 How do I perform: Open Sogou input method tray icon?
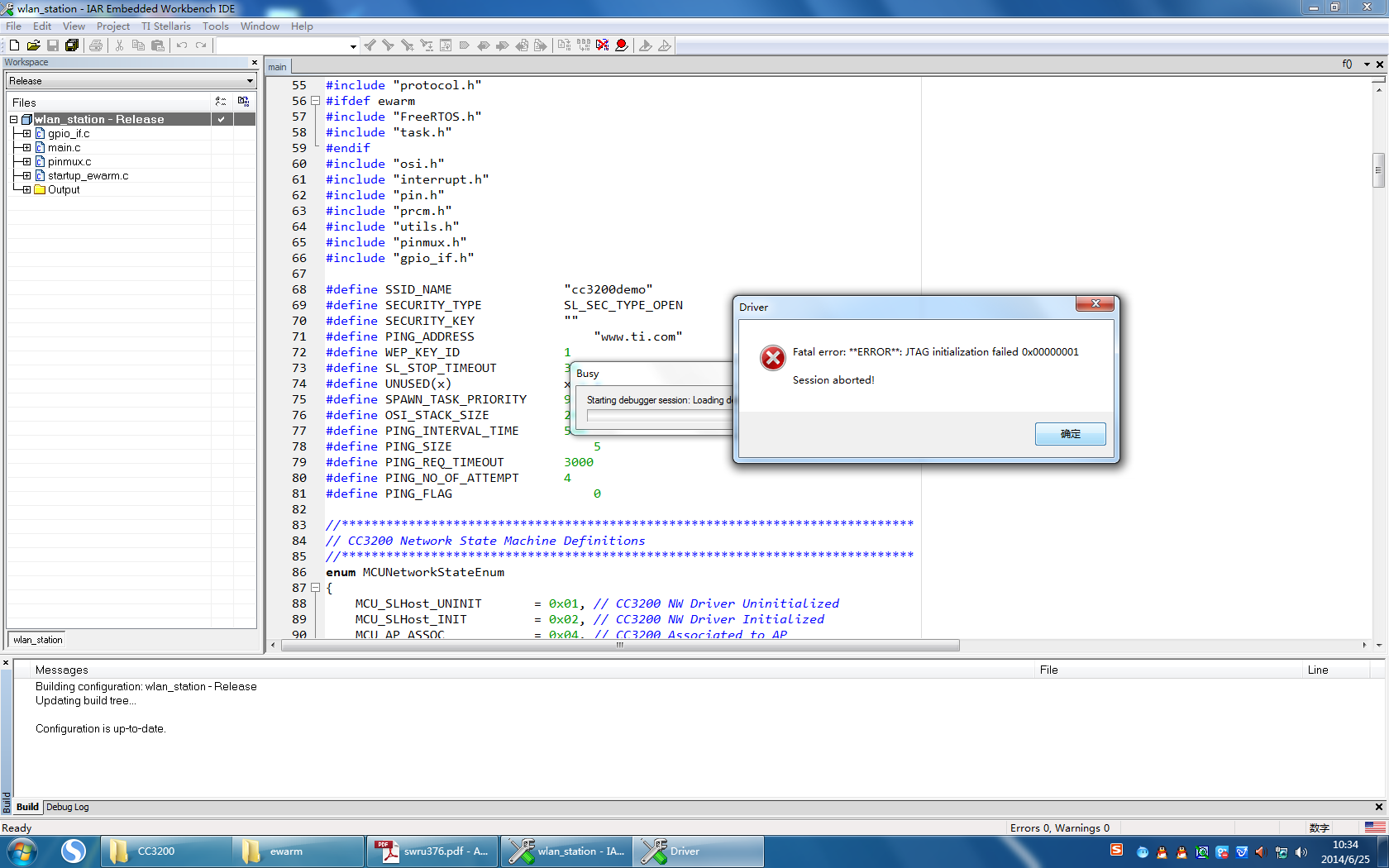1116,851
